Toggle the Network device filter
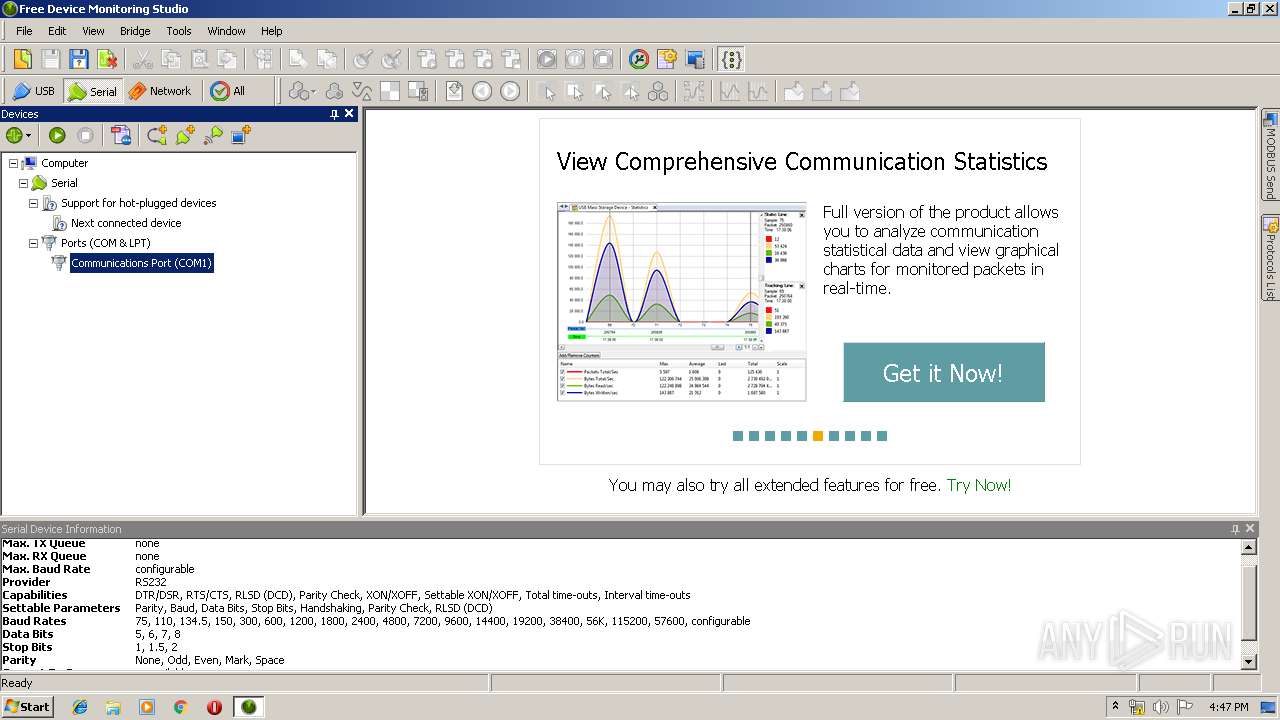The height and width of the screenshot is (720, 1280). click(x=160, y=91)
